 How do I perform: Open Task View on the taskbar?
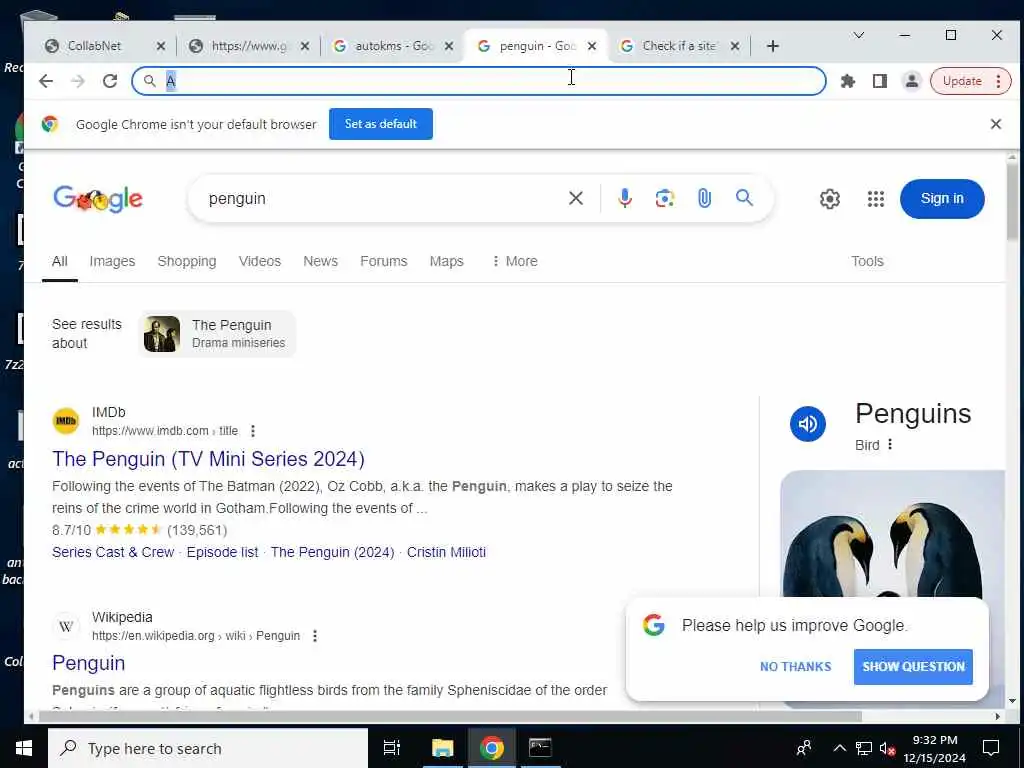coord(392,748)
